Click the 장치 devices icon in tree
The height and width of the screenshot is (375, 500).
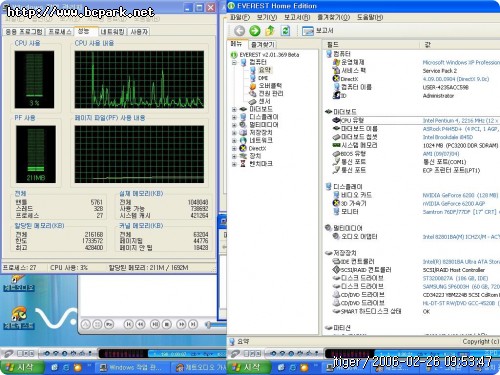coord(243,156)
